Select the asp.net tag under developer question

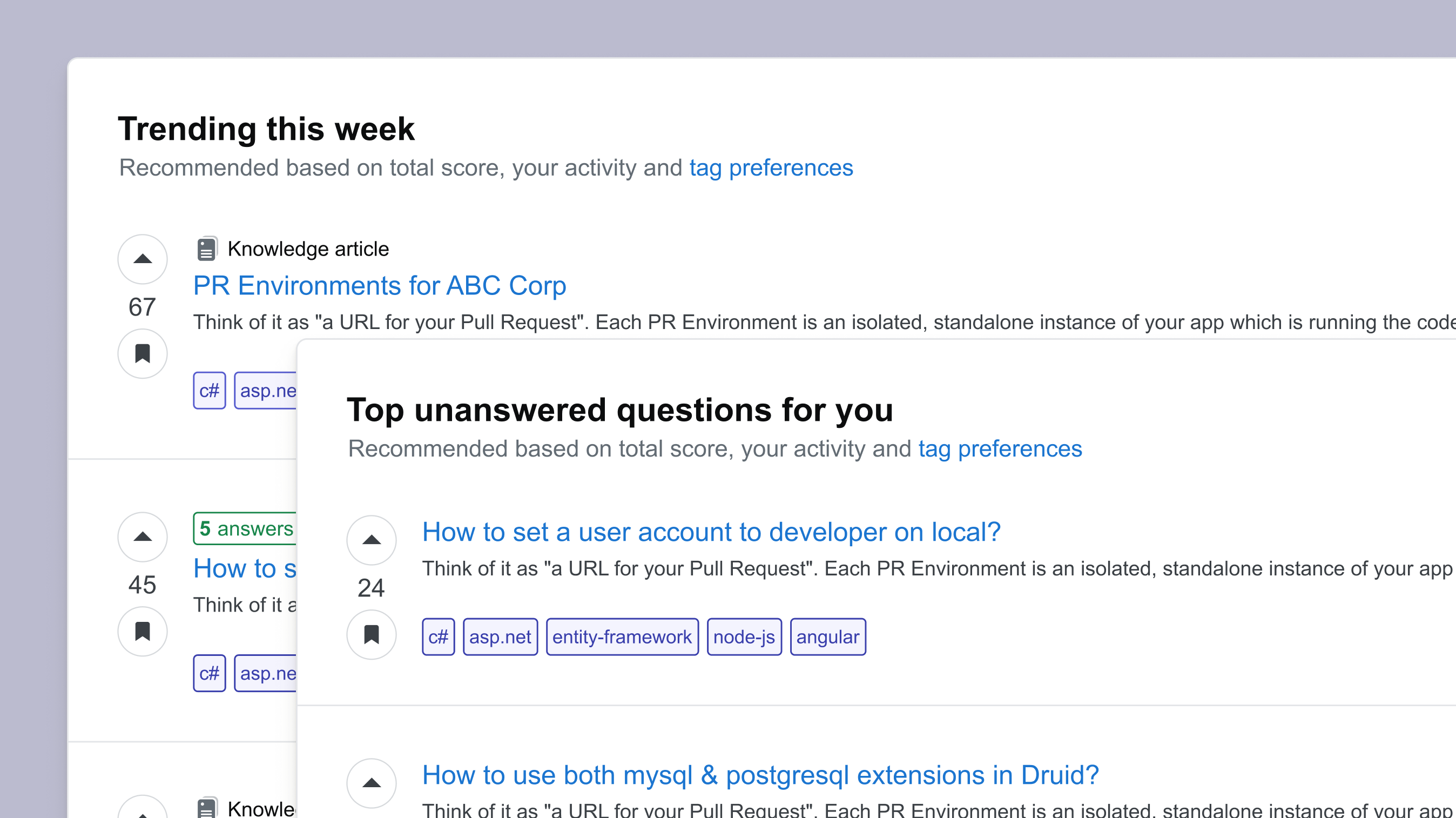(x=500, y=636)
